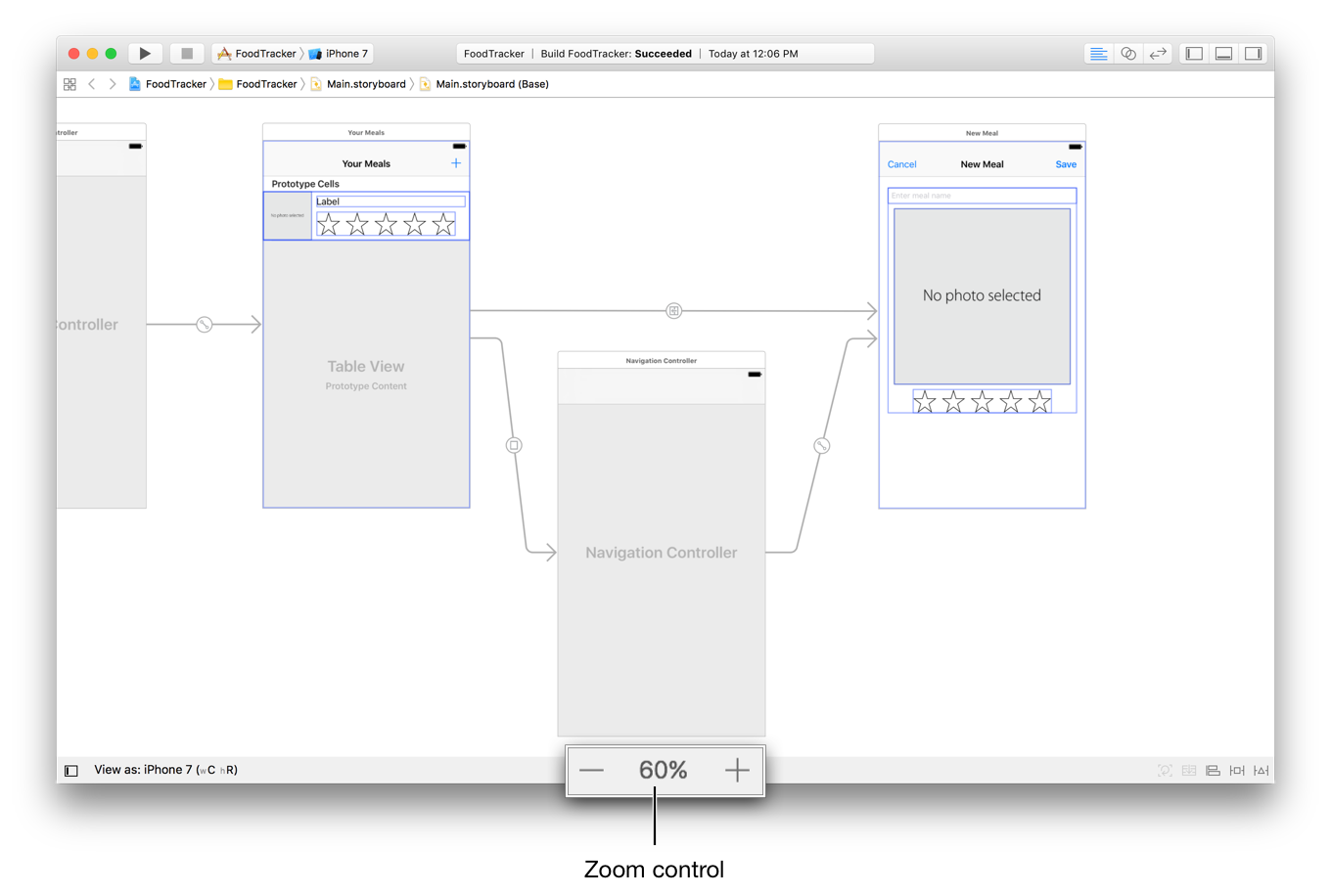Select the Label in the prototype cell
Image resolution: width=1331 pixels, height=896 pixels.
(390, 202)
